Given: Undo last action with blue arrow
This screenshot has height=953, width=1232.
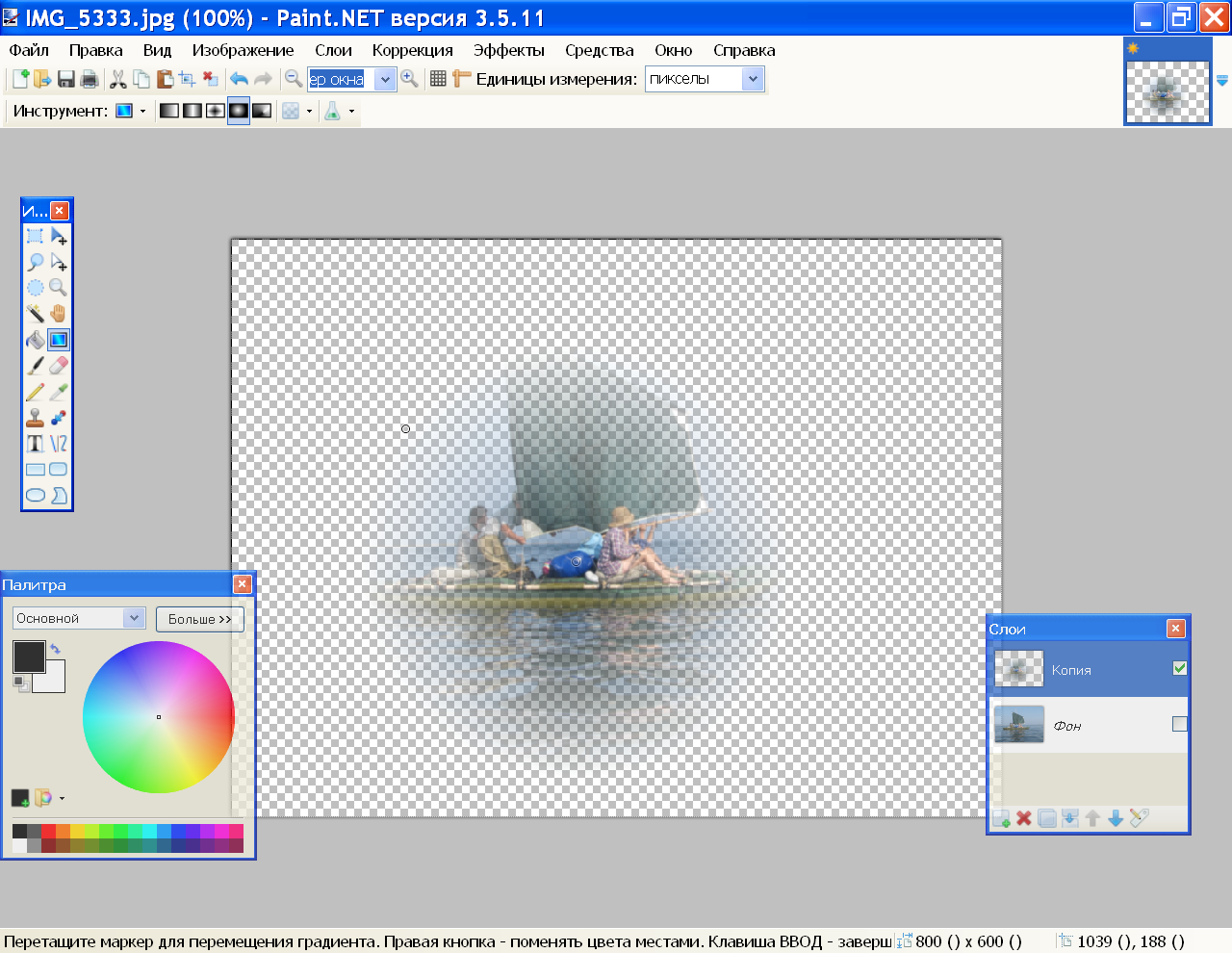Looking at the screenshot, I should point(240,79).
